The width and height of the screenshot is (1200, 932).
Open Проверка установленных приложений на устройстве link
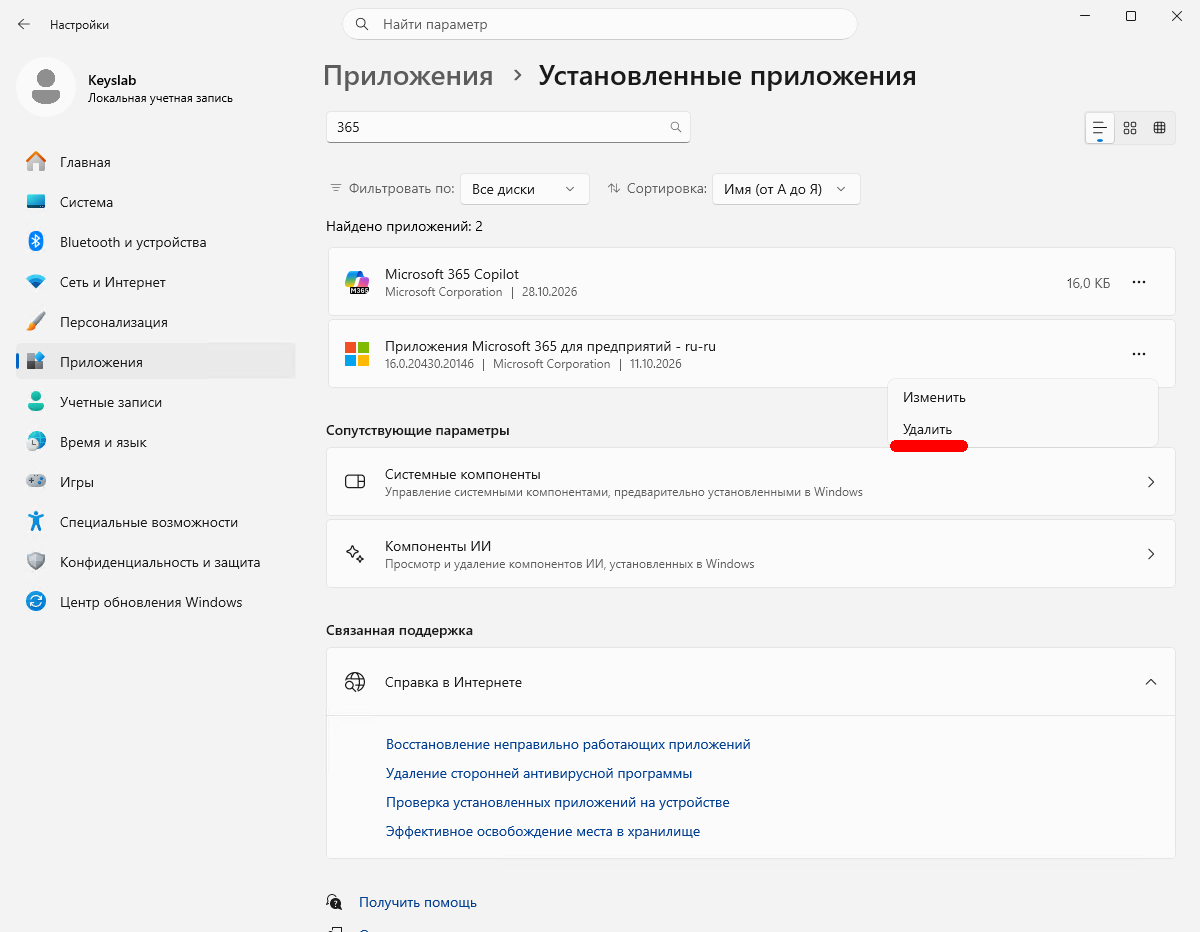tap(558, 802)
